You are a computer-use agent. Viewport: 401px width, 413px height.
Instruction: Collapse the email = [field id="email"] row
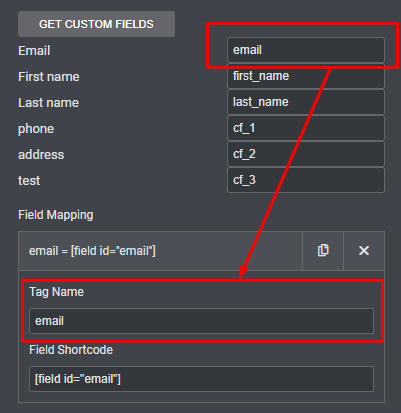160,251
